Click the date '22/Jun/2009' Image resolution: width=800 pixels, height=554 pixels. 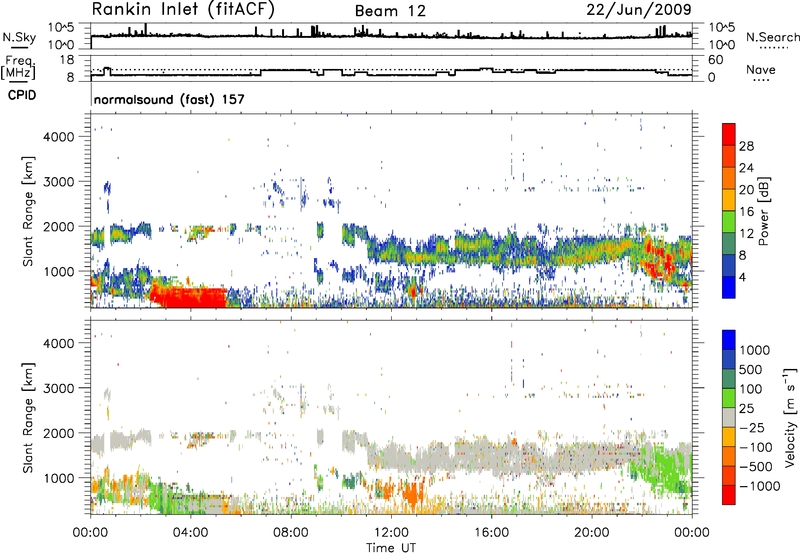[x=639, y=9]
